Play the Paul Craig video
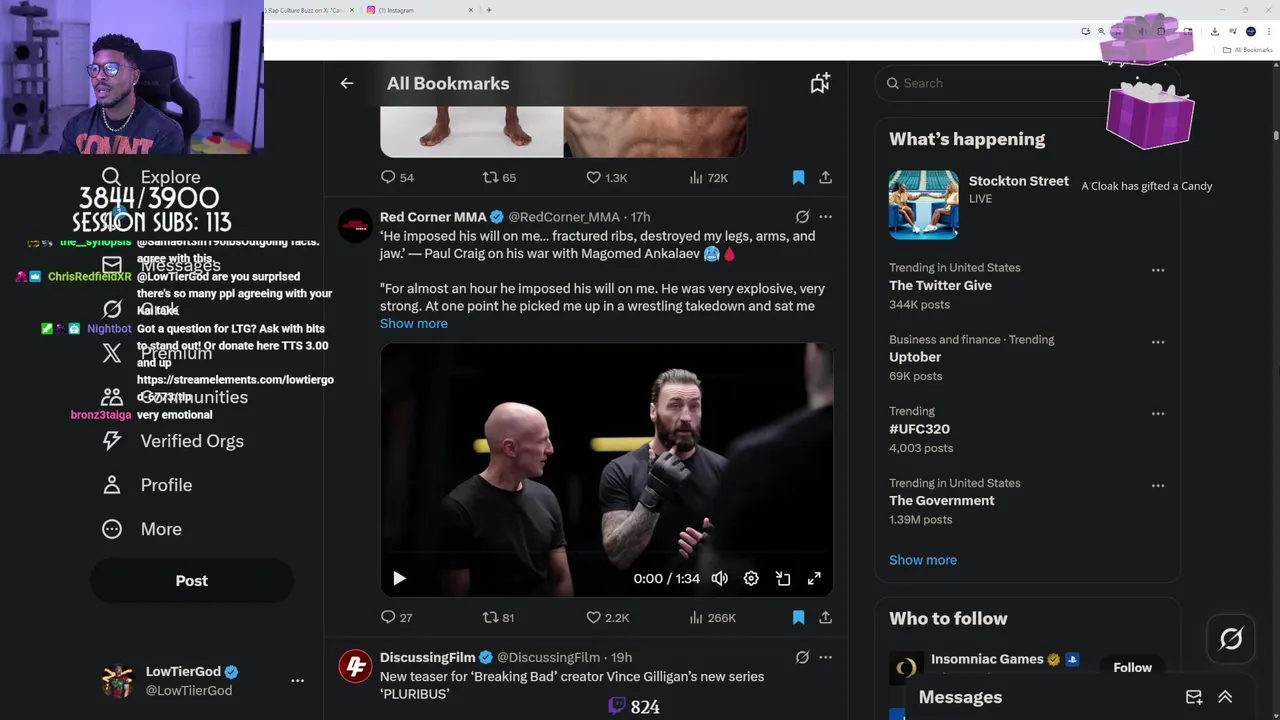The height and width of the screenshot is (720, 1280). [x=399, y=578]
